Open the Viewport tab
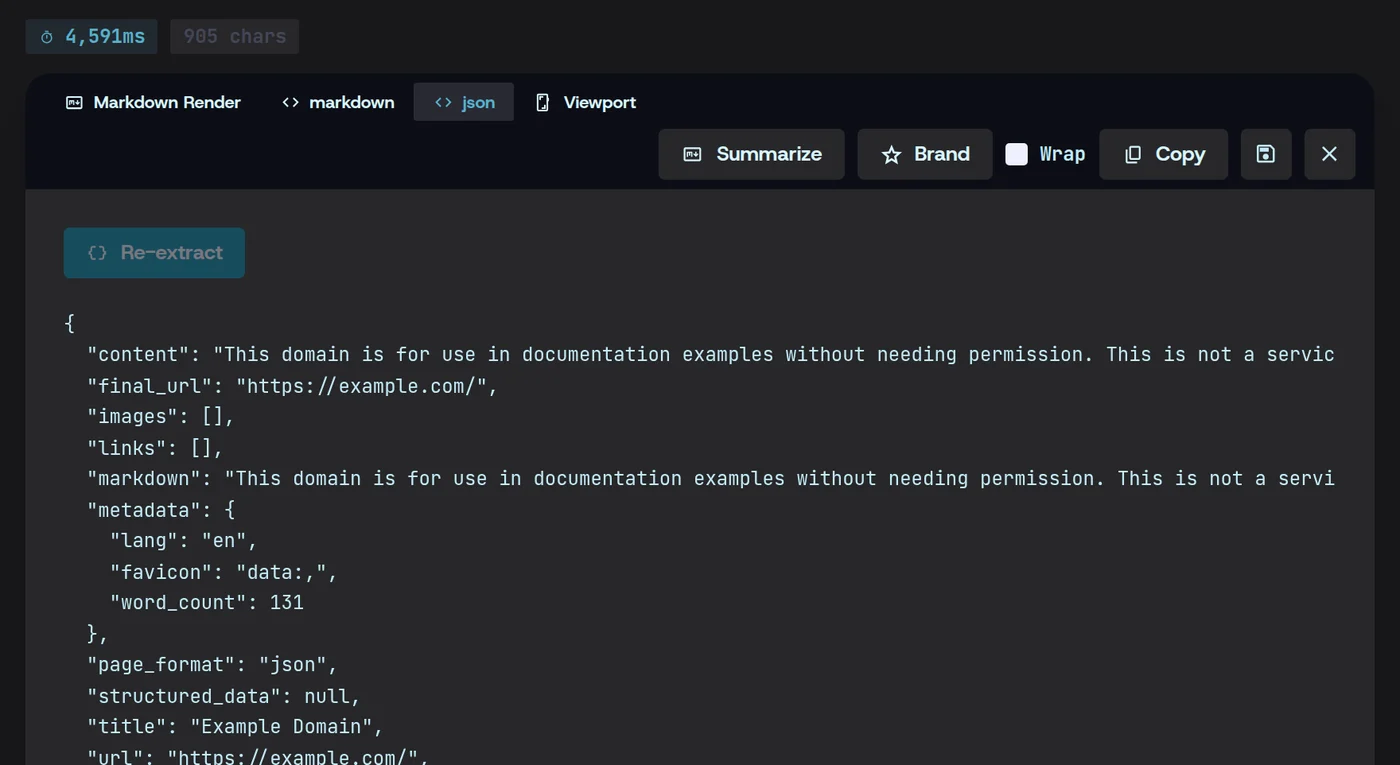This screenshot has height=765, width=1400. [586, 102]
